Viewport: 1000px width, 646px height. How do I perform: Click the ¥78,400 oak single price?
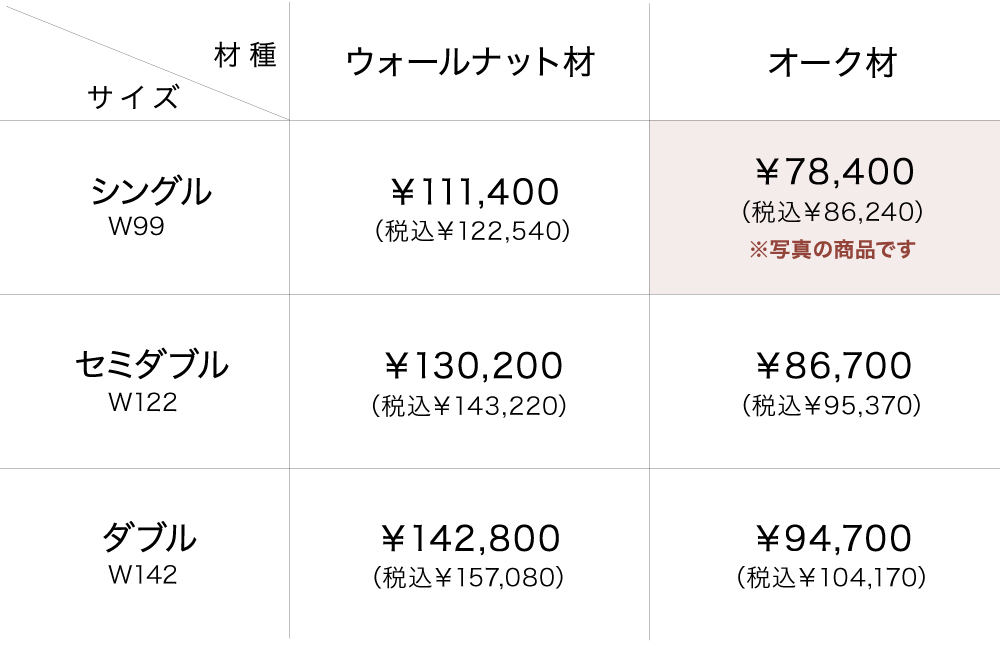click(x=834, y=173)
